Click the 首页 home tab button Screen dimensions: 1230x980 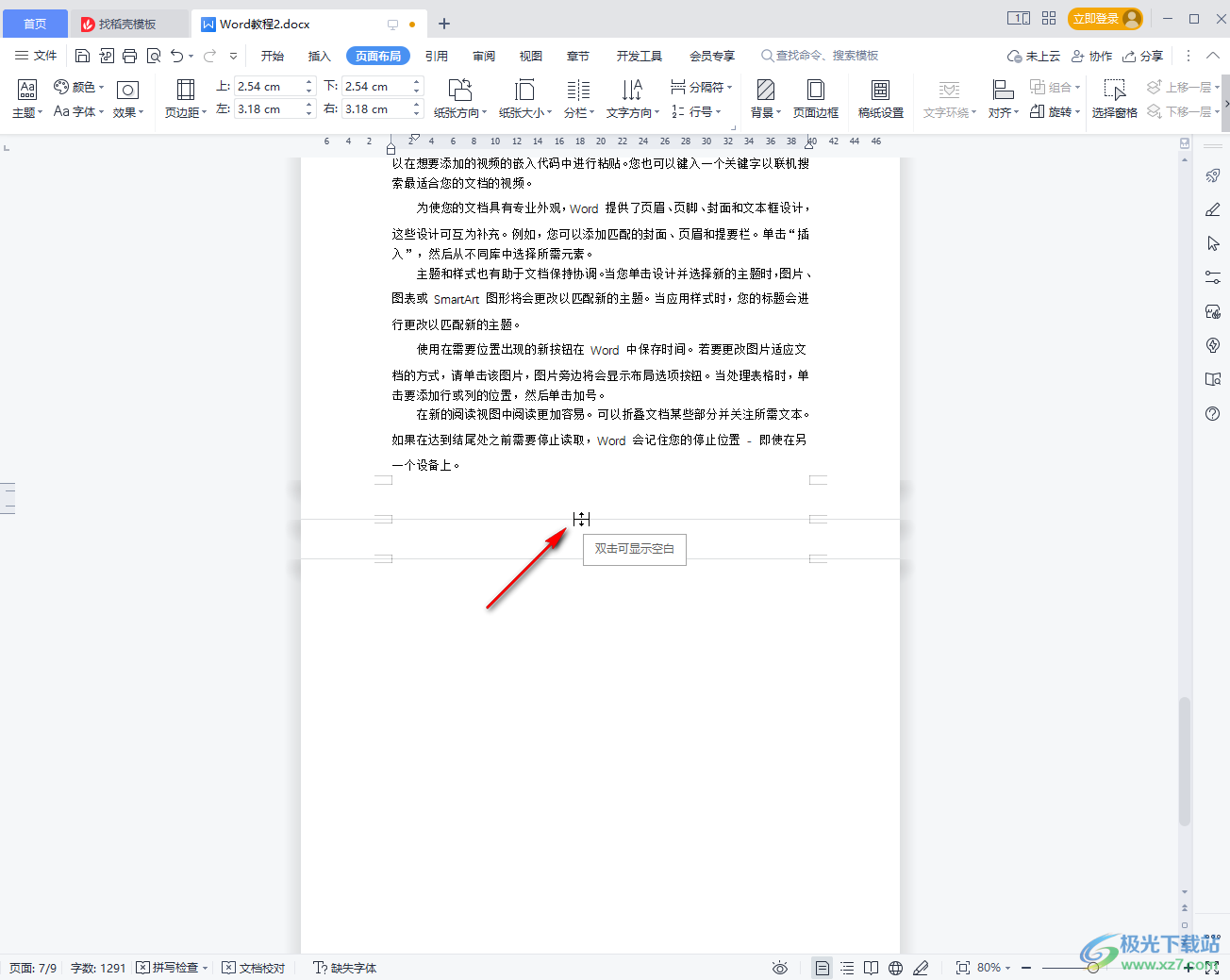click(x=35, y=24)
